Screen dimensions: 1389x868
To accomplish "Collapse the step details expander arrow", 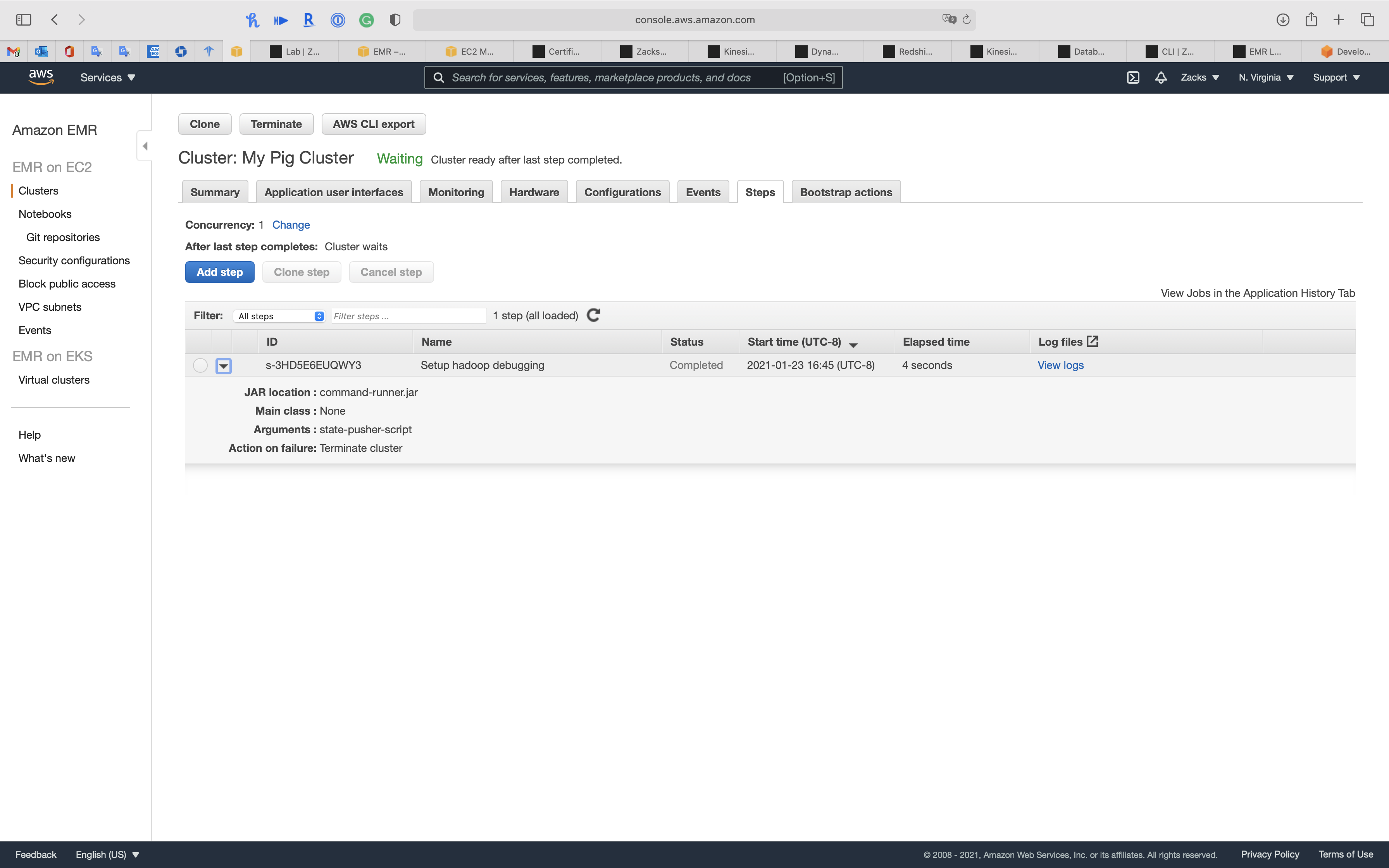I will point(223,366).
